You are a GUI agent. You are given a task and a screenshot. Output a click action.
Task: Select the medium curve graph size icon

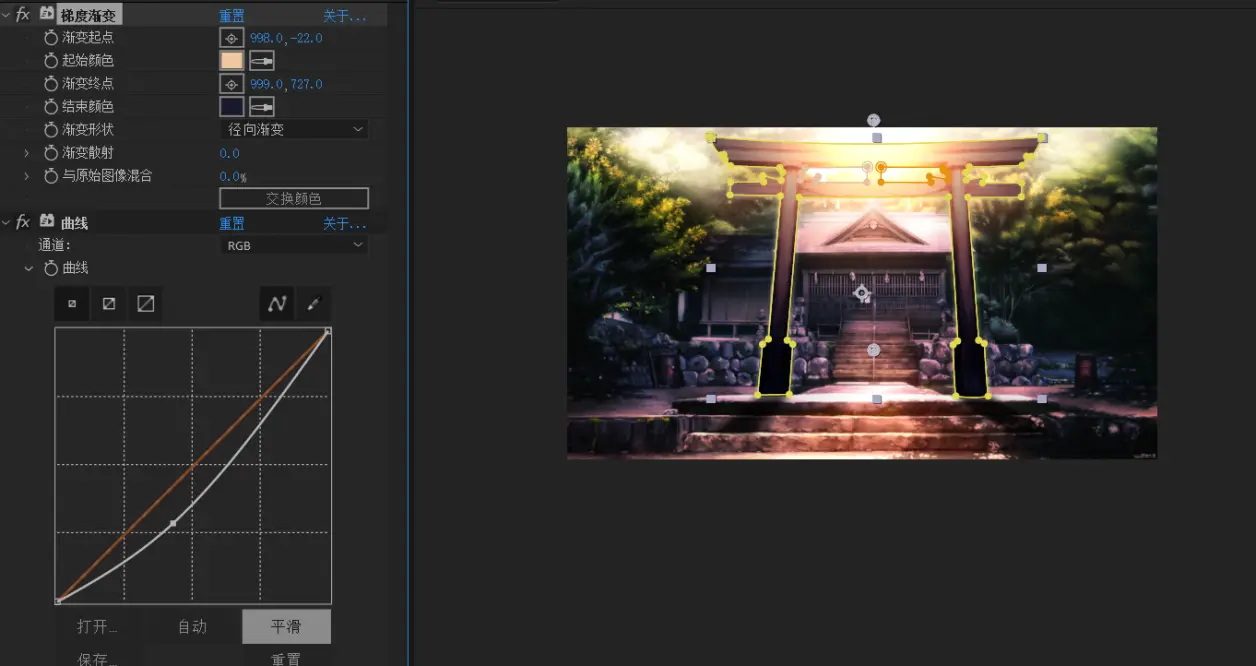109,304
